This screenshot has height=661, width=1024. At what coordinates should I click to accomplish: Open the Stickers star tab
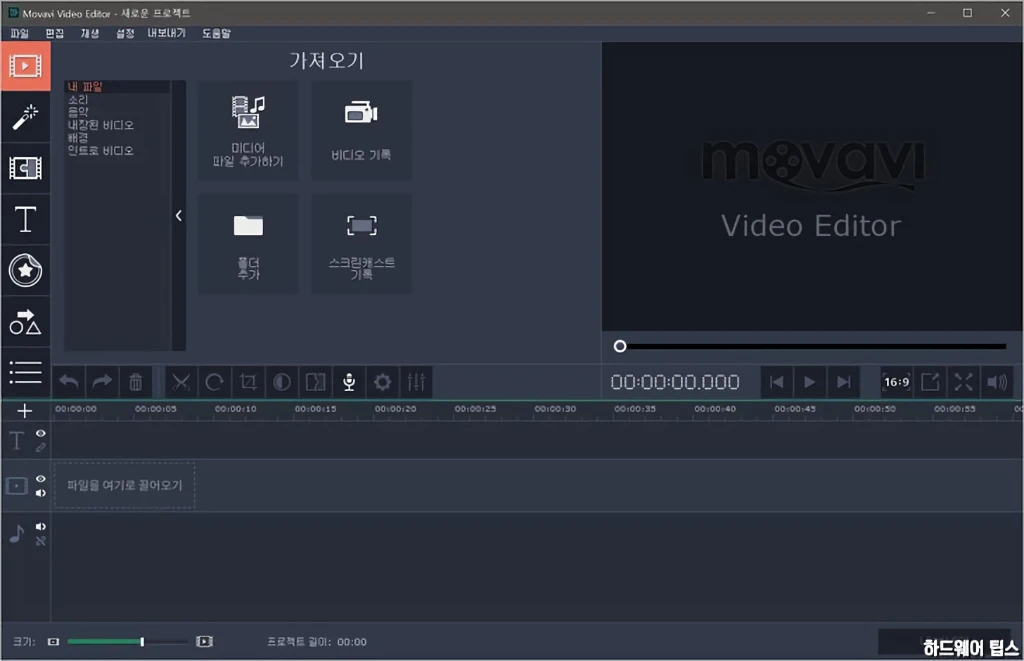pyautogui.click(x=25, y=270)
